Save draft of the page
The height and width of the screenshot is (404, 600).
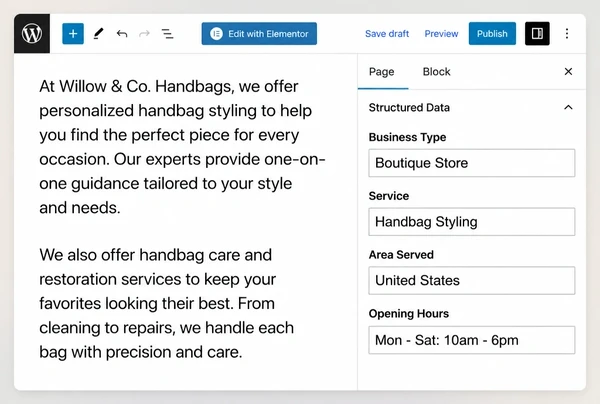[387, 34]
